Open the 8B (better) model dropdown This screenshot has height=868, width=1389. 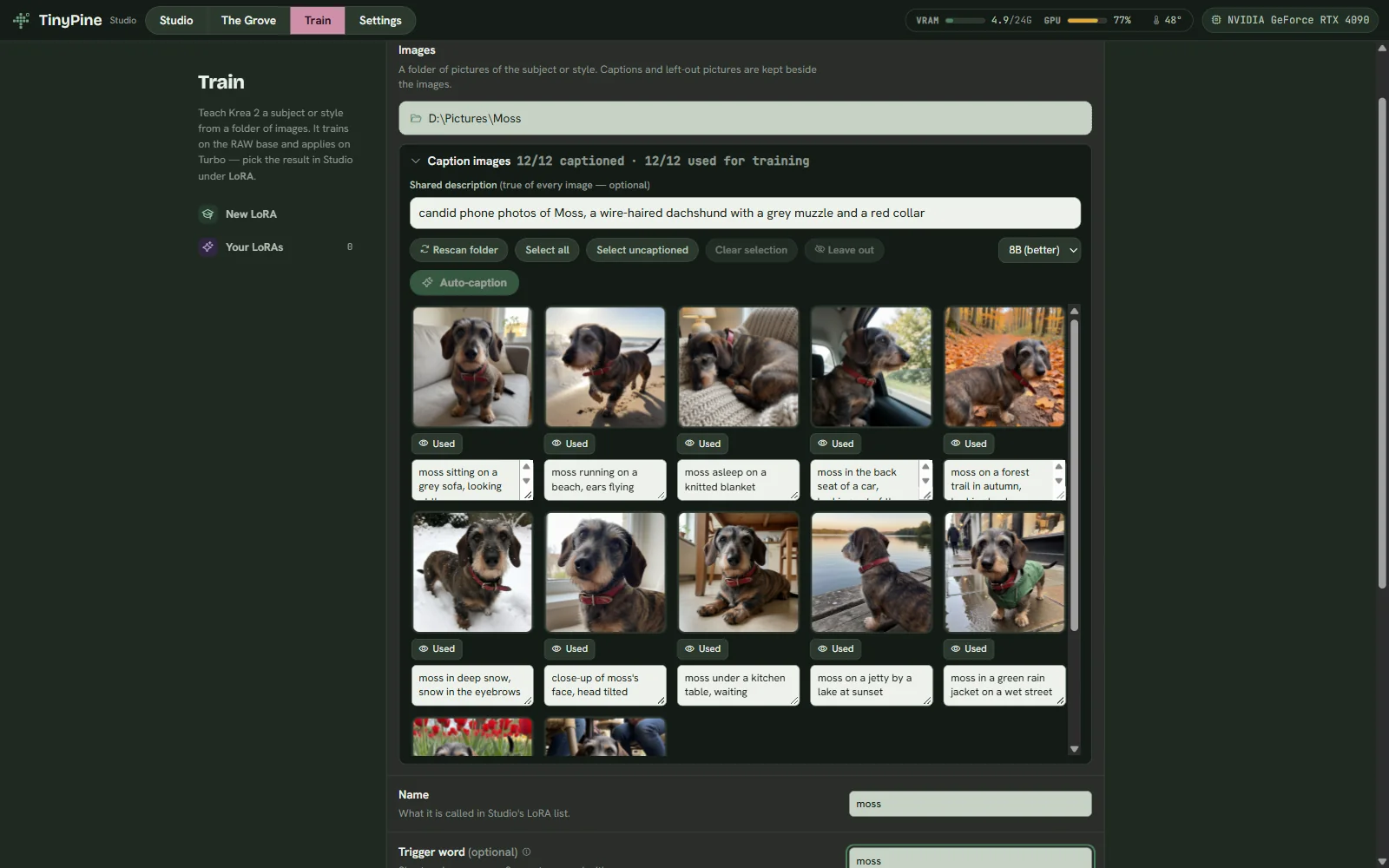pos(1039,250)
